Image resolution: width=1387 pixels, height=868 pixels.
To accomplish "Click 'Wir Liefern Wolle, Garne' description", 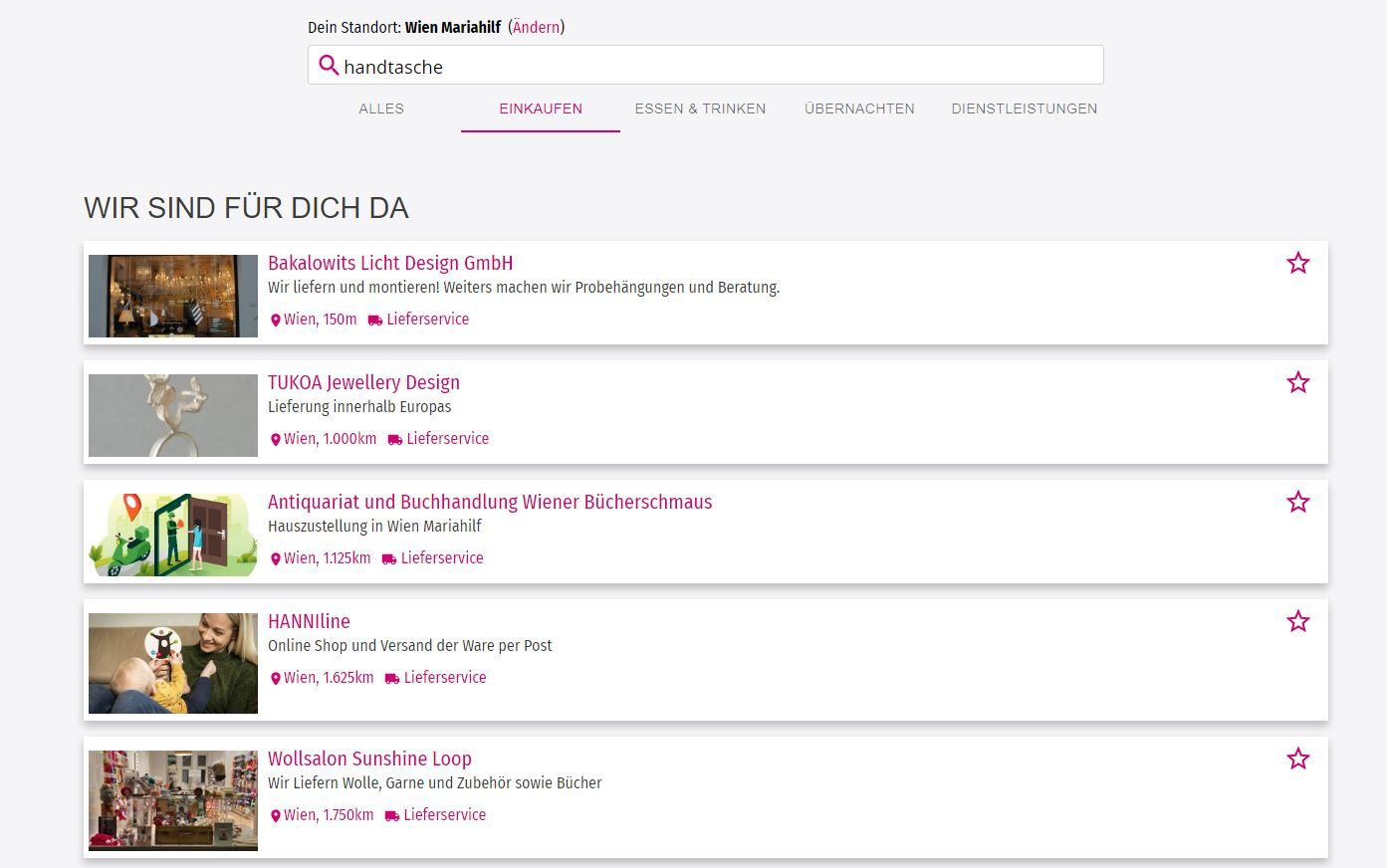I will point(435,783).
